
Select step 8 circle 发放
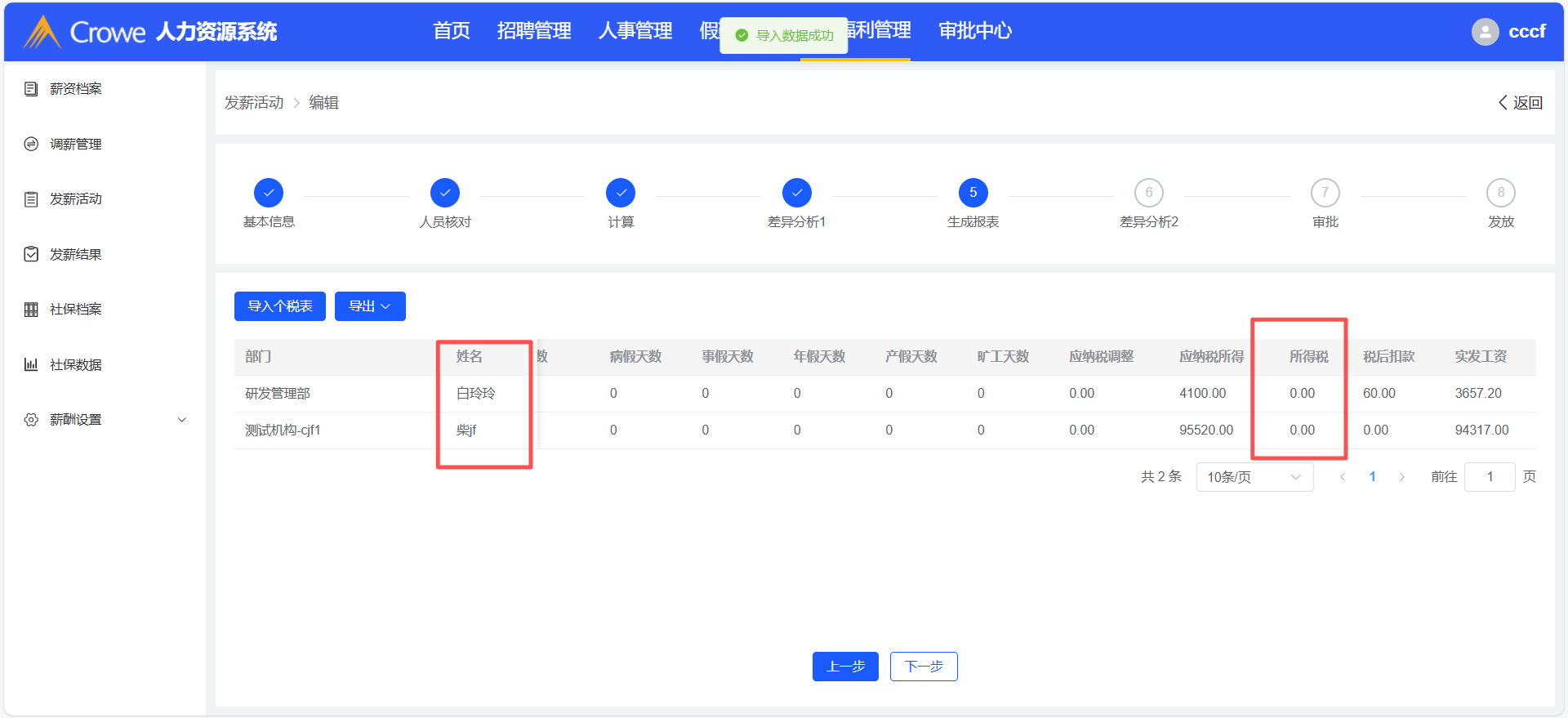(1501, 193)
